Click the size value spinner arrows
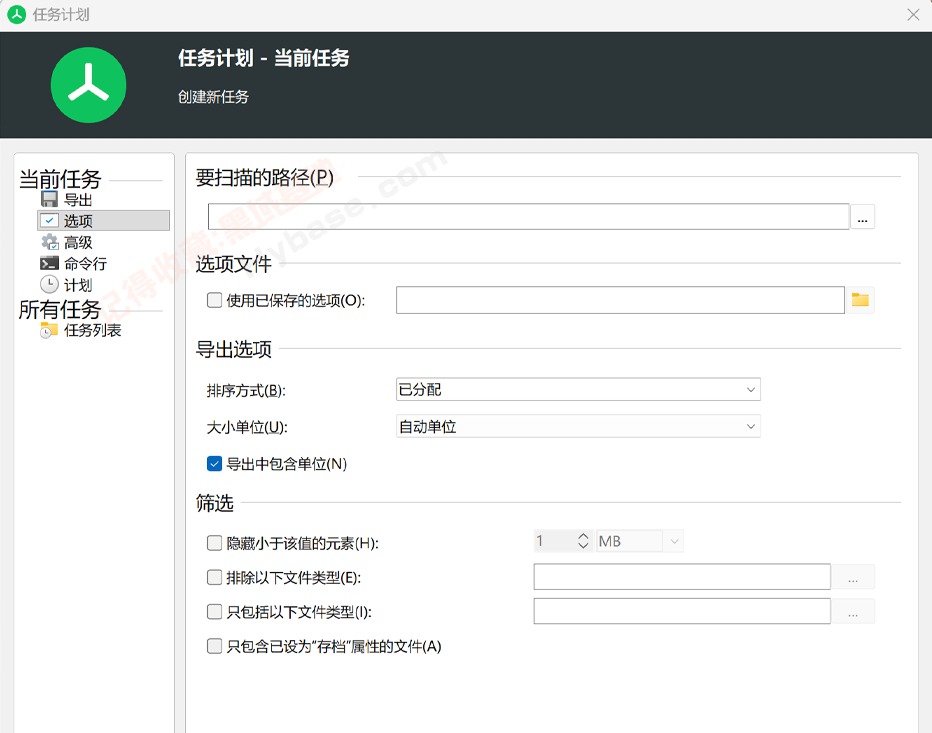This screenshot has width=932, height=733. click(584, 541)
